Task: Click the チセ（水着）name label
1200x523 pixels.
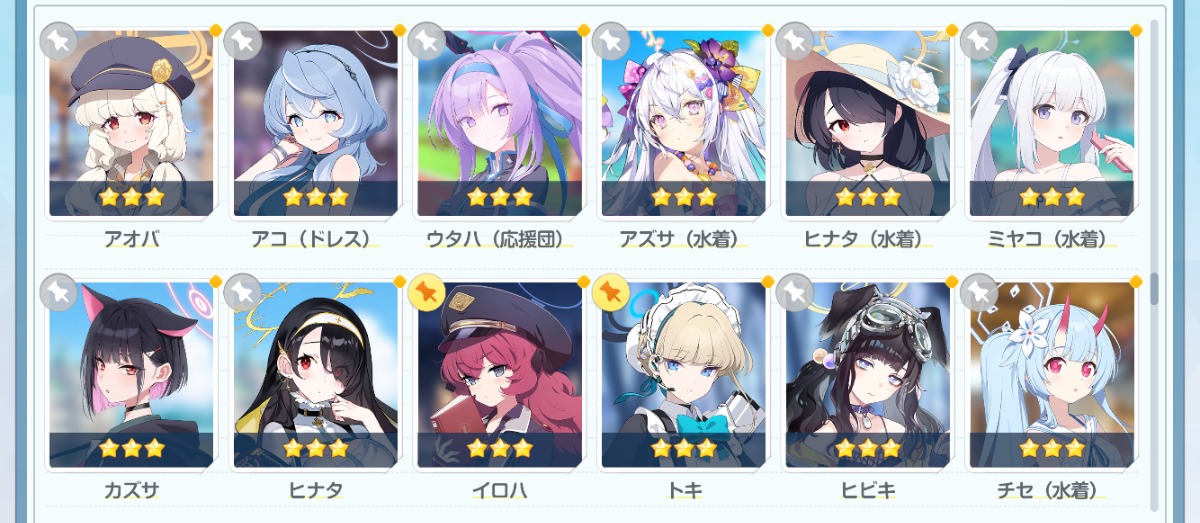Action: tap(1051, 490)
